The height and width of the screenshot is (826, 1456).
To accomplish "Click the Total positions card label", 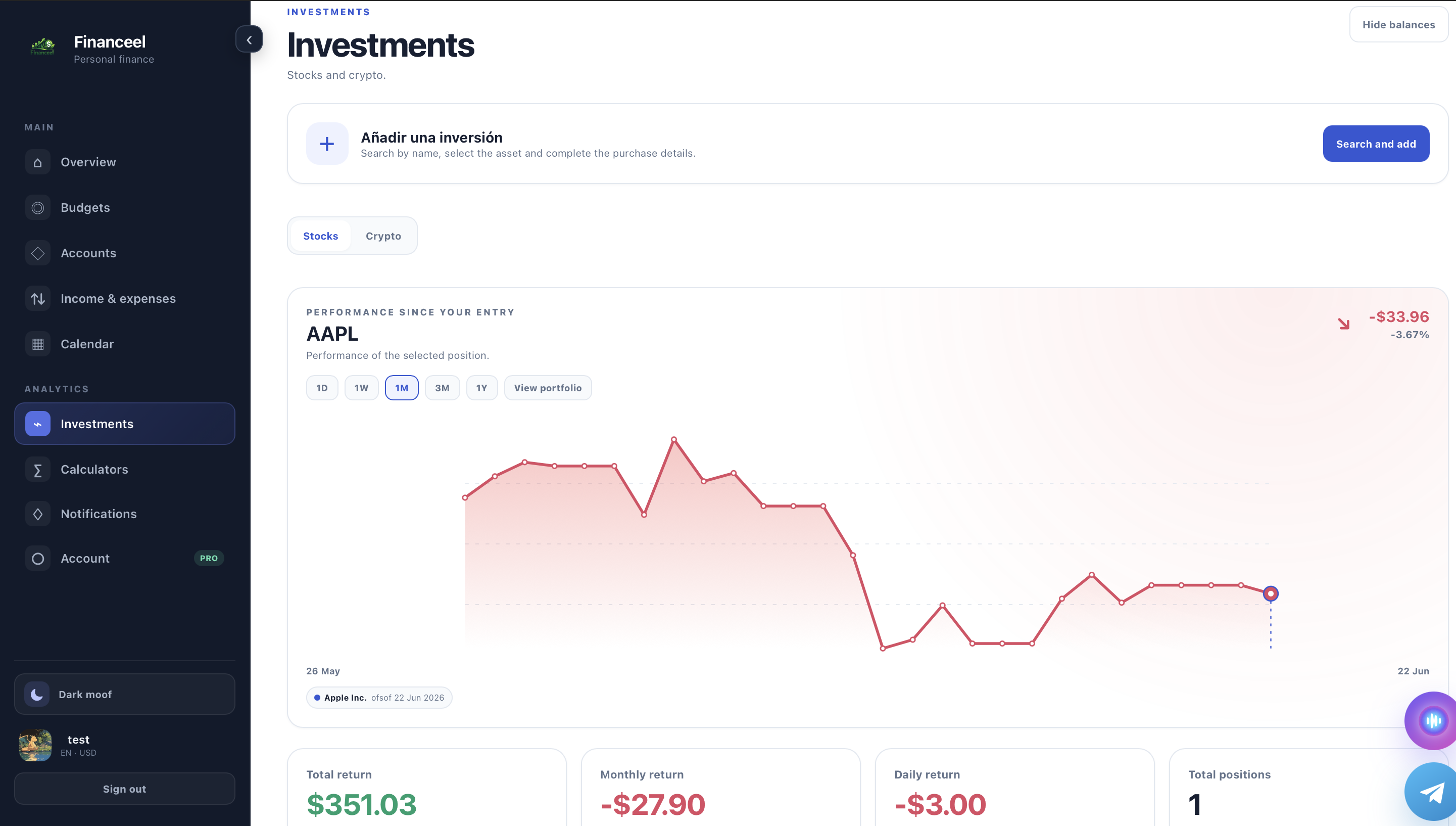I will (x=1229, y=775).
